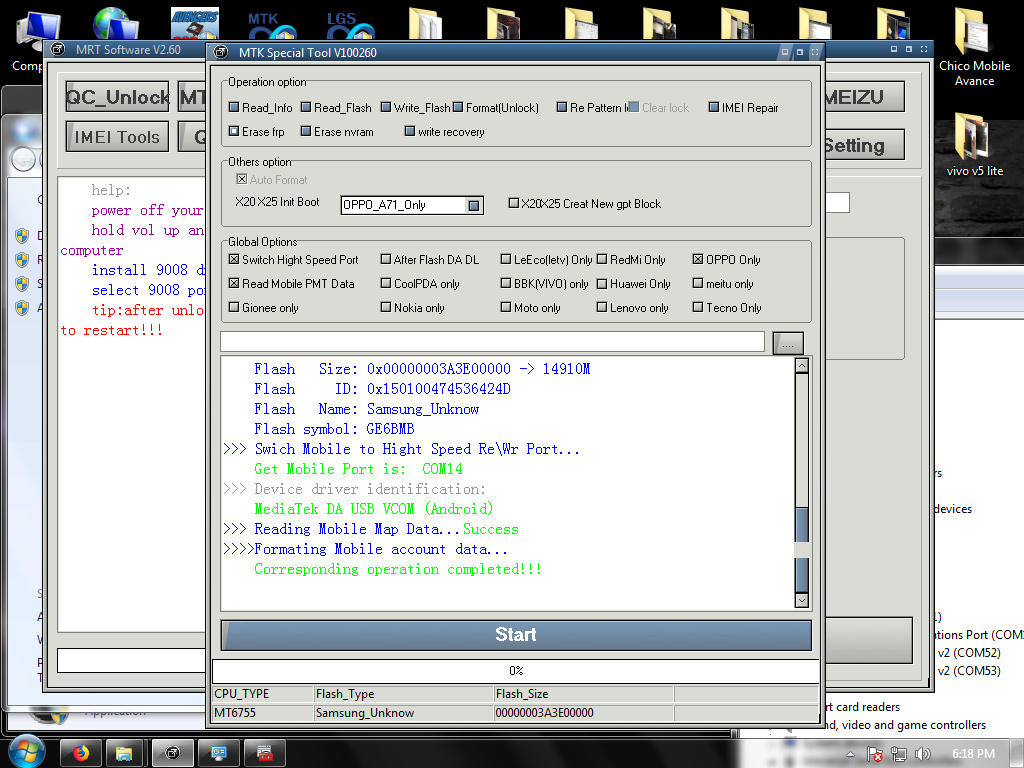Screen dimensions: 1024x768
Task: Click the Action Center flag tray icon
Action: (x=874, y=754)
